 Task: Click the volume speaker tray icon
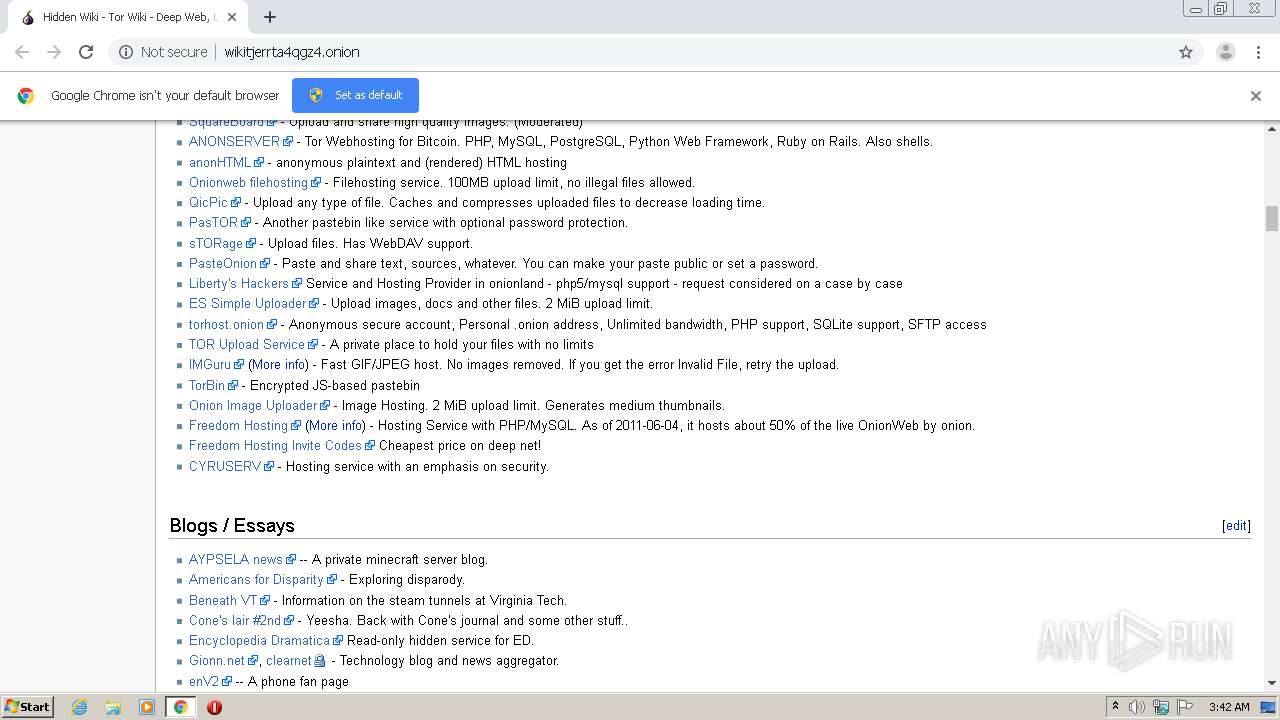click(x=1137, y=707)
